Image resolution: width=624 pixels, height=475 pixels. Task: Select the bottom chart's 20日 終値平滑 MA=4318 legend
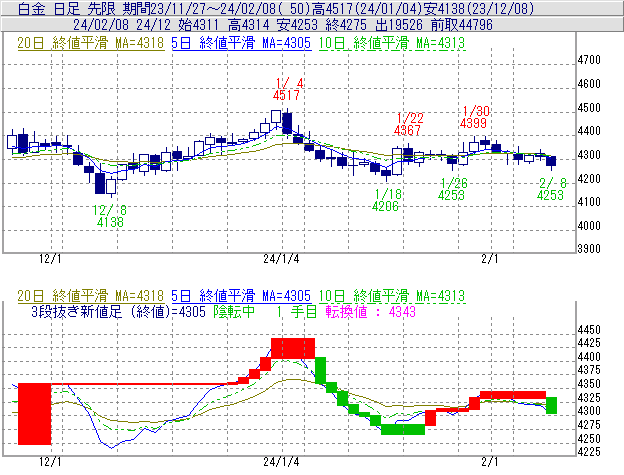pos(91,296)
